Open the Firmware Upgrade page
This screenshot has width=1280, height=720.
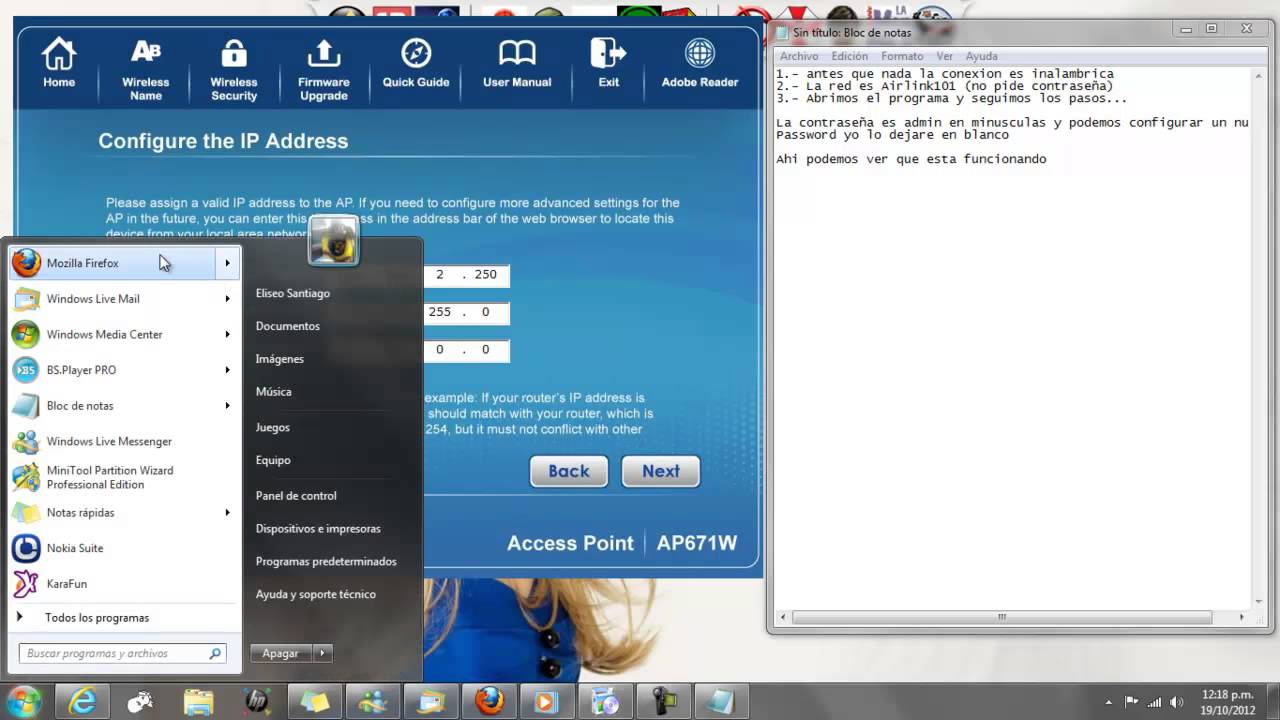tap(324, 68)
